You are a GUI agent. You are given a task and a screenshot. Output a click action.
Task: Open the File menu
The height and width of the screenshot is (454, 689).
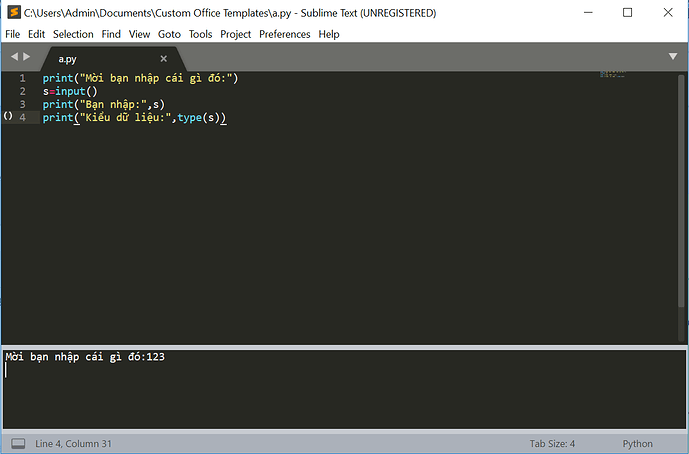(x=13, y=34)
